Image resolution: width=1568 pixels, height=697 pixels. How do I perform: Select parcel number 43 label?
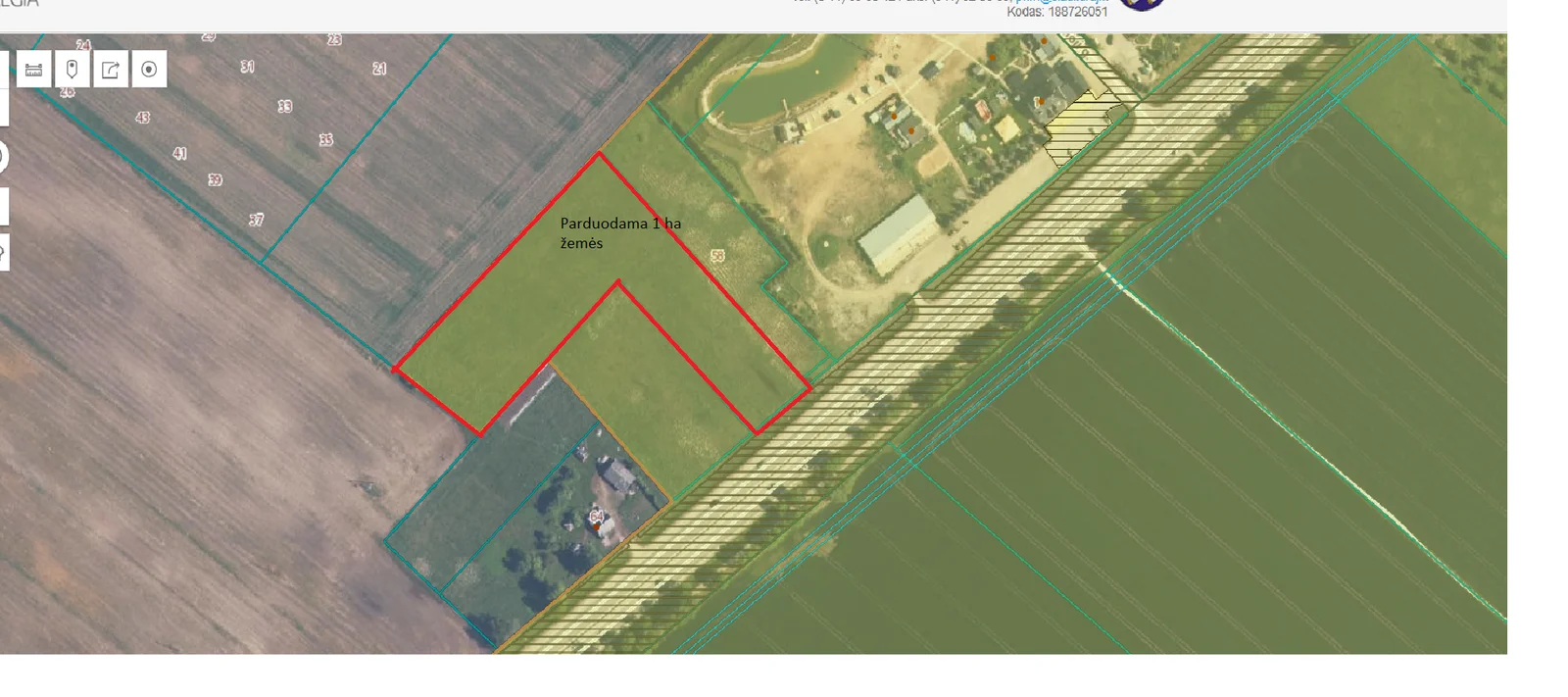(143, 118)
